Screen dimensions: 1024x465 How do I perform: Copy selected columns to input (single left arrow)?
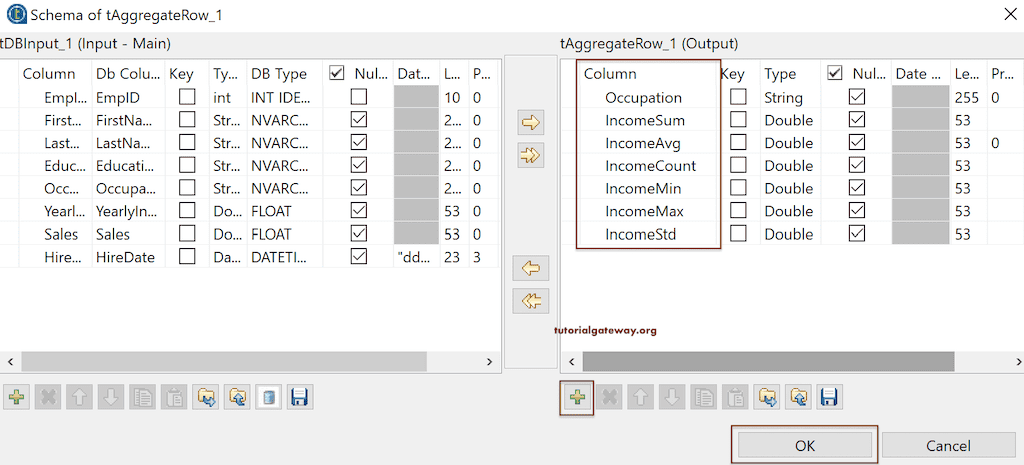tap(531, 268)
